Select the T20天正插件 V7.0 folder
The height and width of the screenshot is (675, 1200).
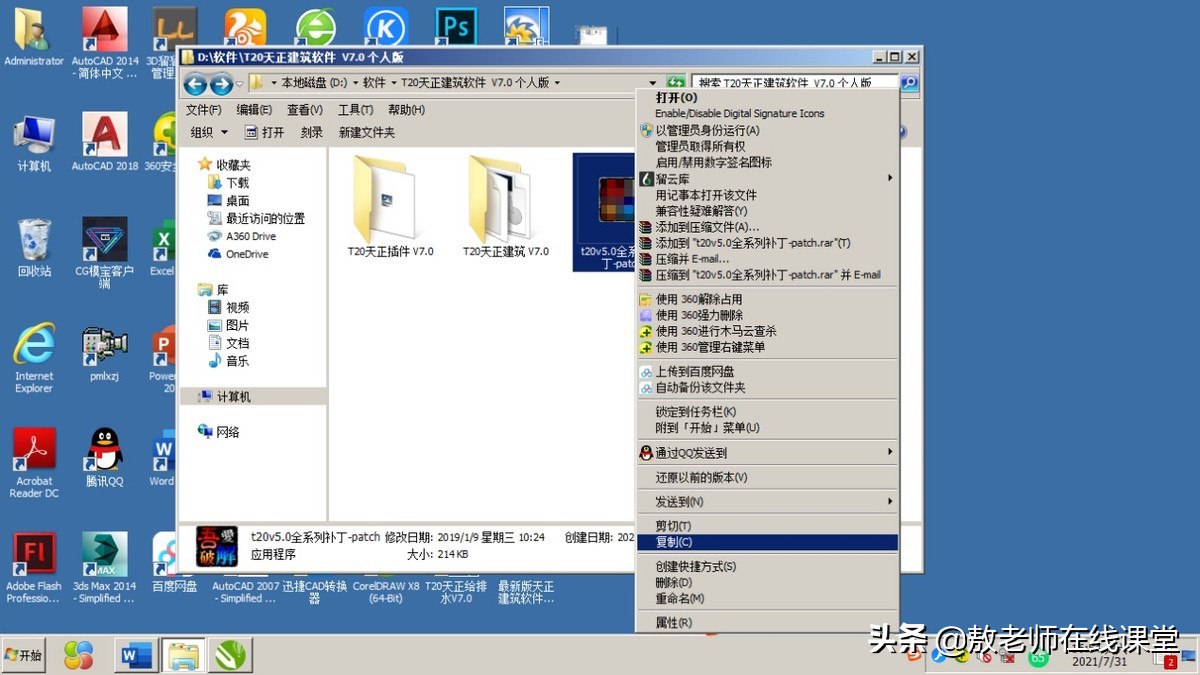[x=385, y=200]
